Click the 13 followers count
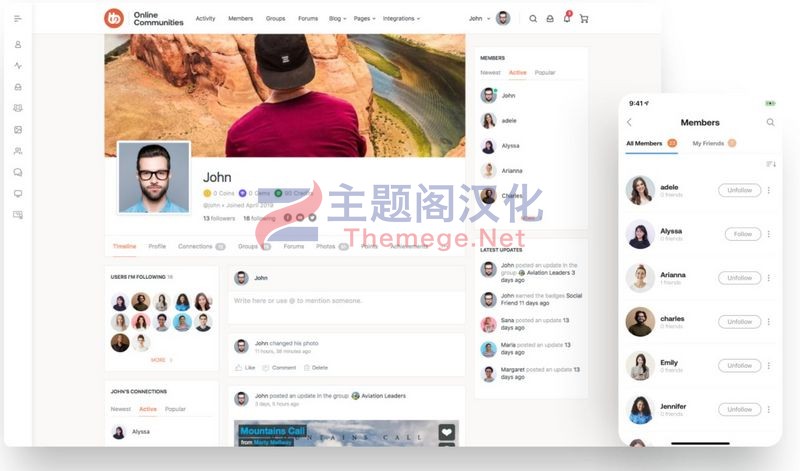Viewport: 800px width, 471px height. 219,218
